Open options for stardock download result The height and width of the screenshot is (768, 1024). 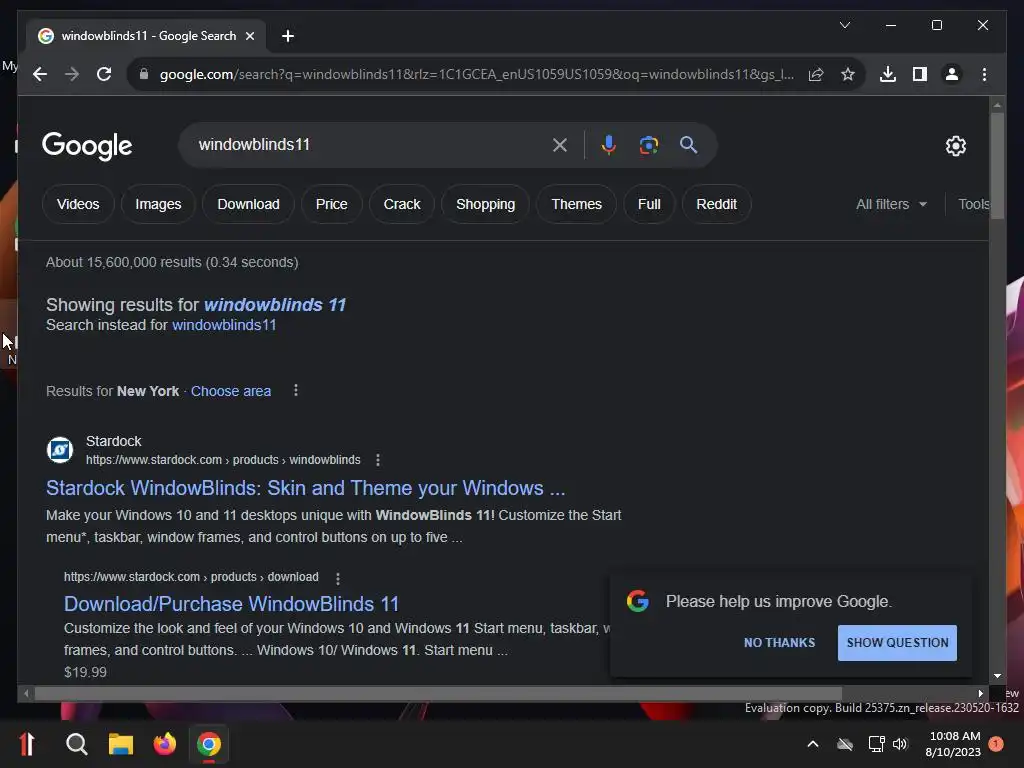pyautogui.click(x=338, y=579)
